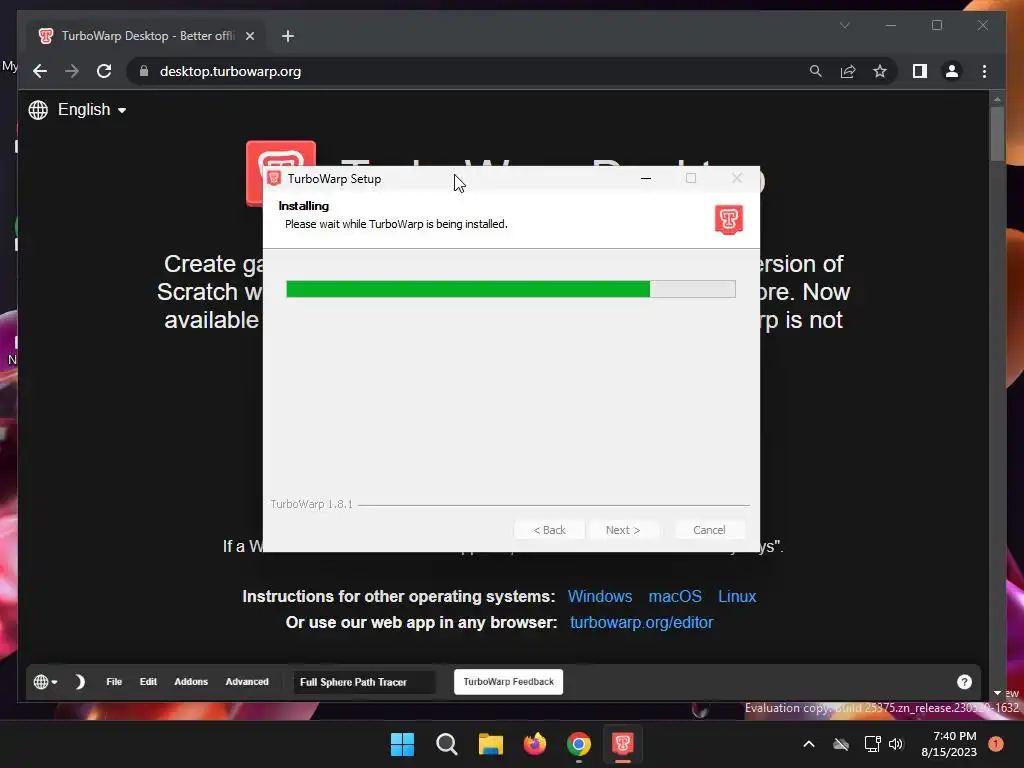
Task: Click the Installing heading text
Action: pos(304,206)
